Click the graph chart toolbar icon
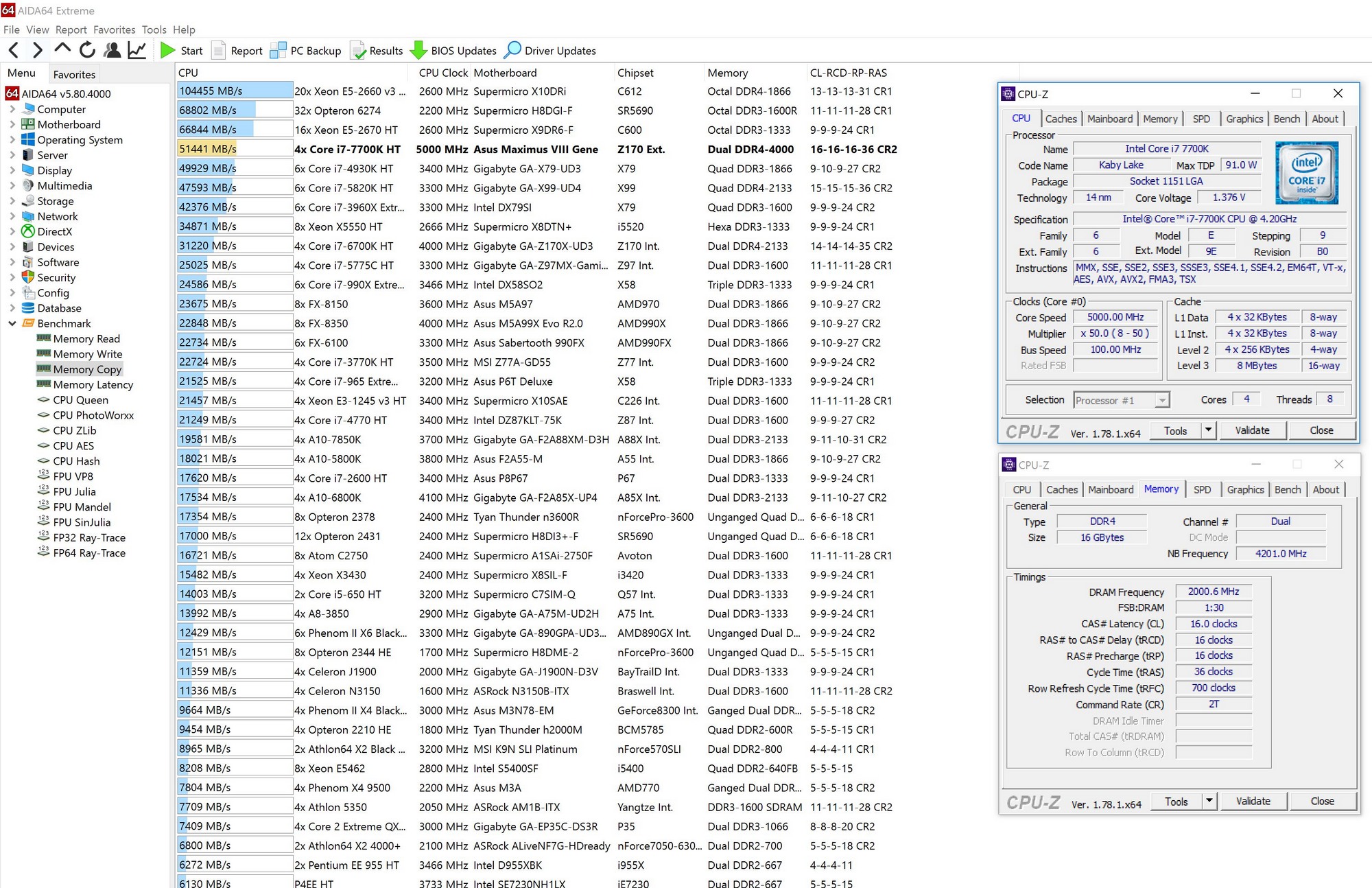 pos(137,50)
